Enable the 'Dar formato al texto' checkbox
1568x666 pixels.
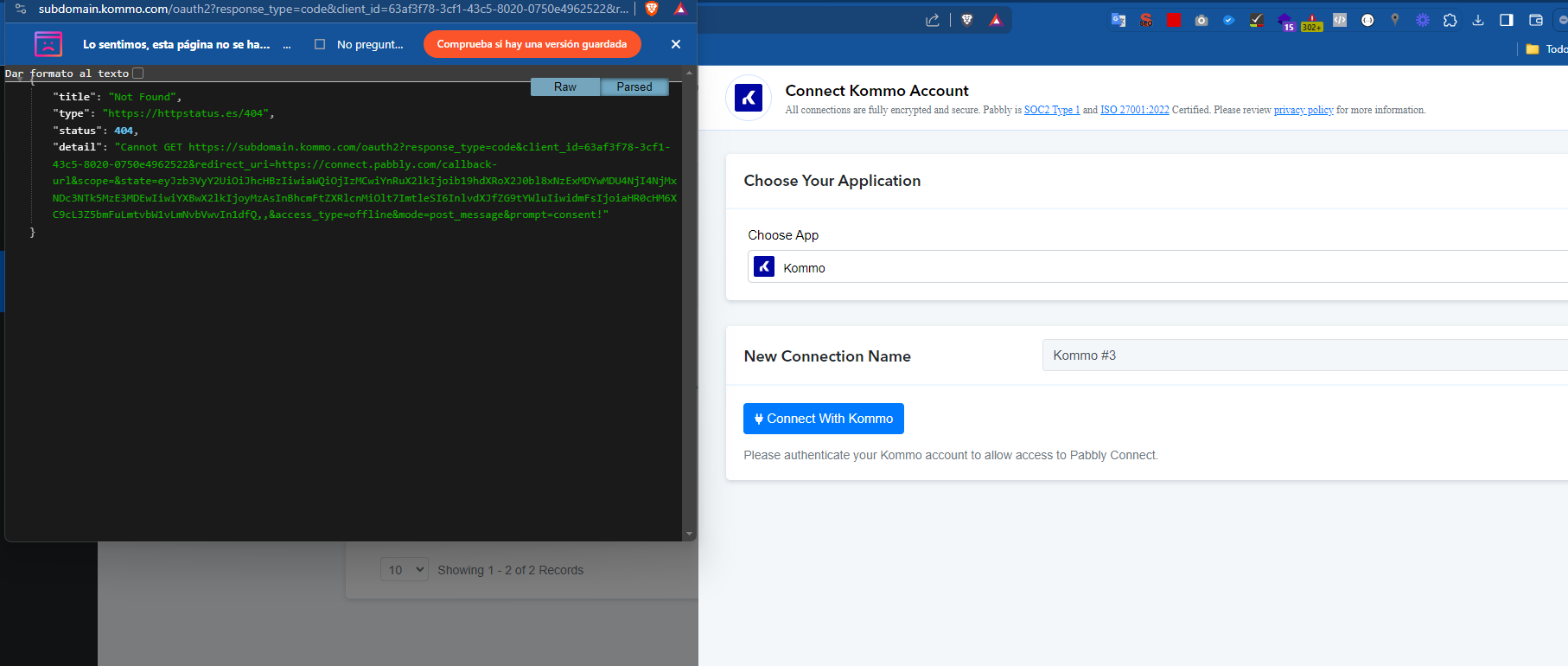tap(138, 74)
